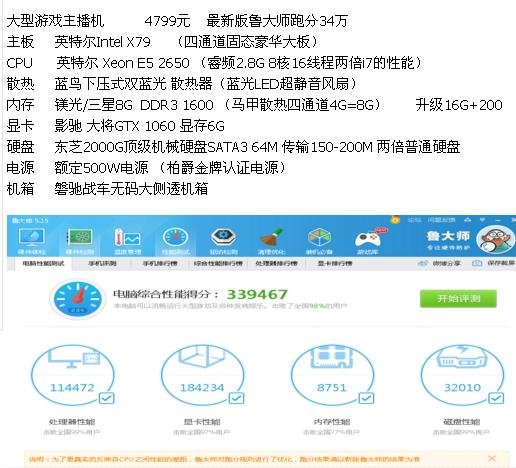Click the memory score 8751
The height and width of the screenshot is (468, 516).
[332, 388]
